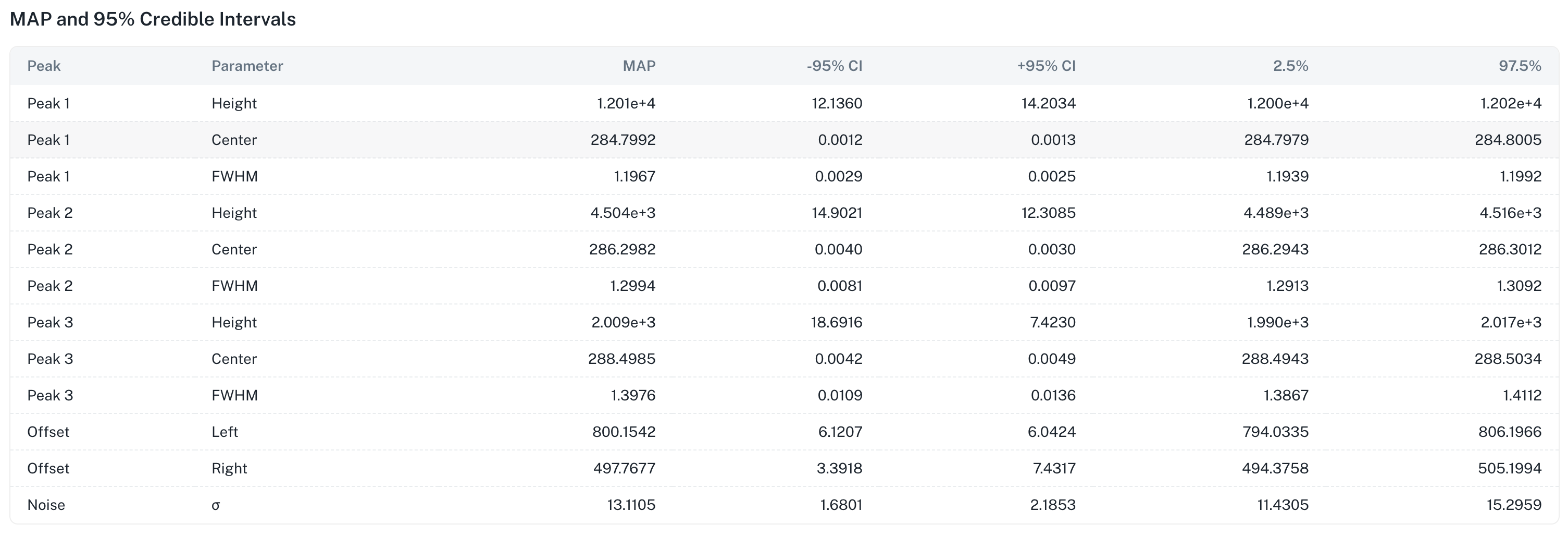Screen dimensions: 1568x536
Task: Select +95% CI value 14.2034
Action: point(1049,104)
